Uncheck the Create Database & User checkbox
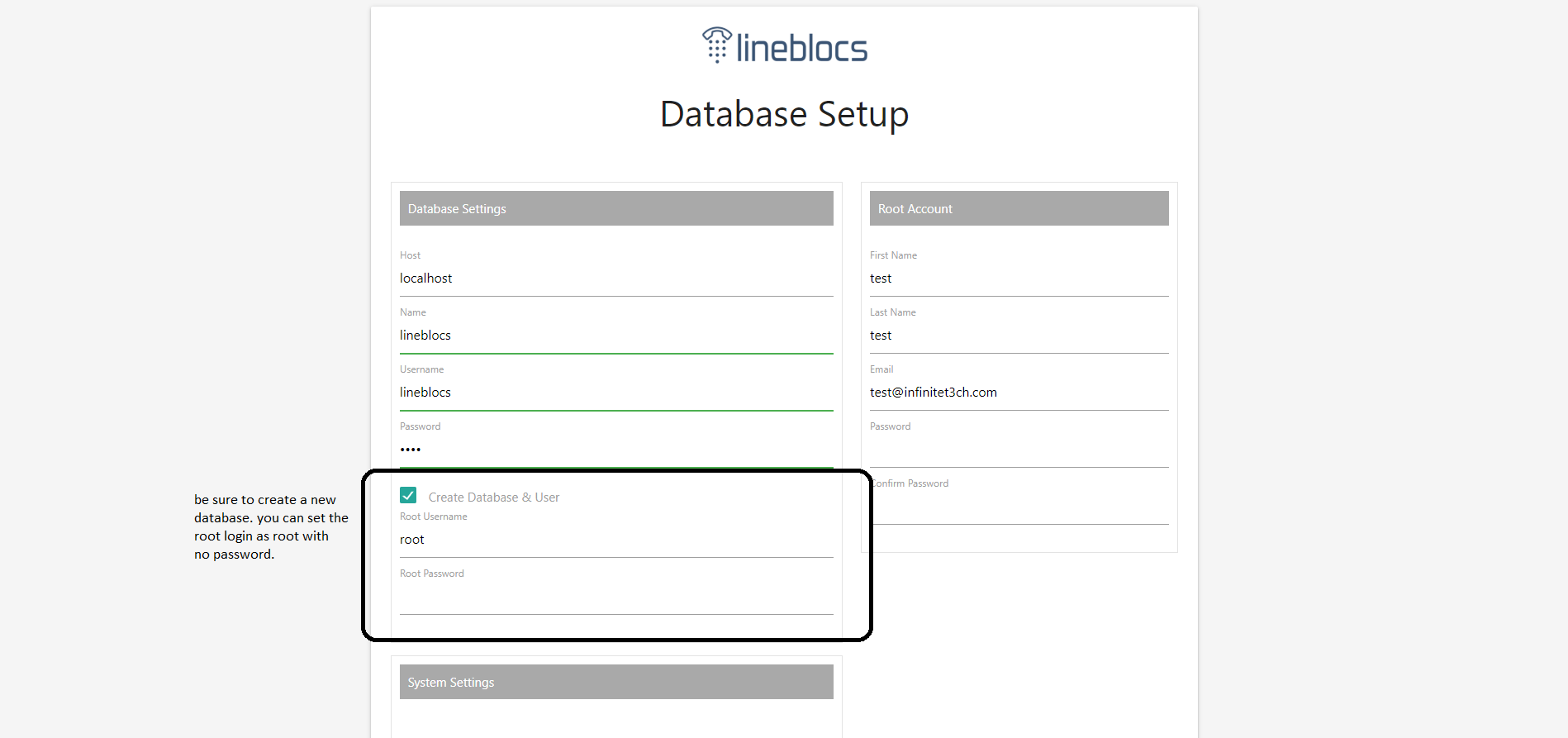 pyautogui.click(x=408, y=495)
